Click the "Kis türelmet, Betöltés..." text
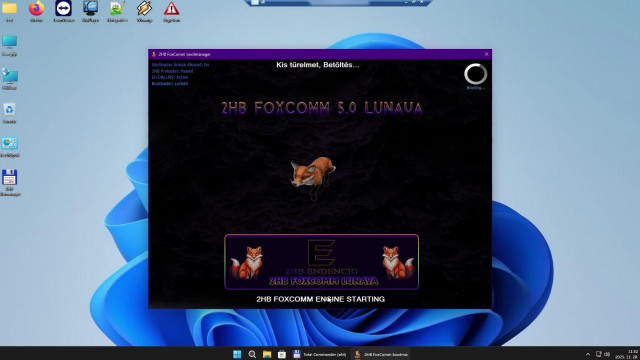The height and width of the screenshot is (360, 640). click(x=318, y=64)
